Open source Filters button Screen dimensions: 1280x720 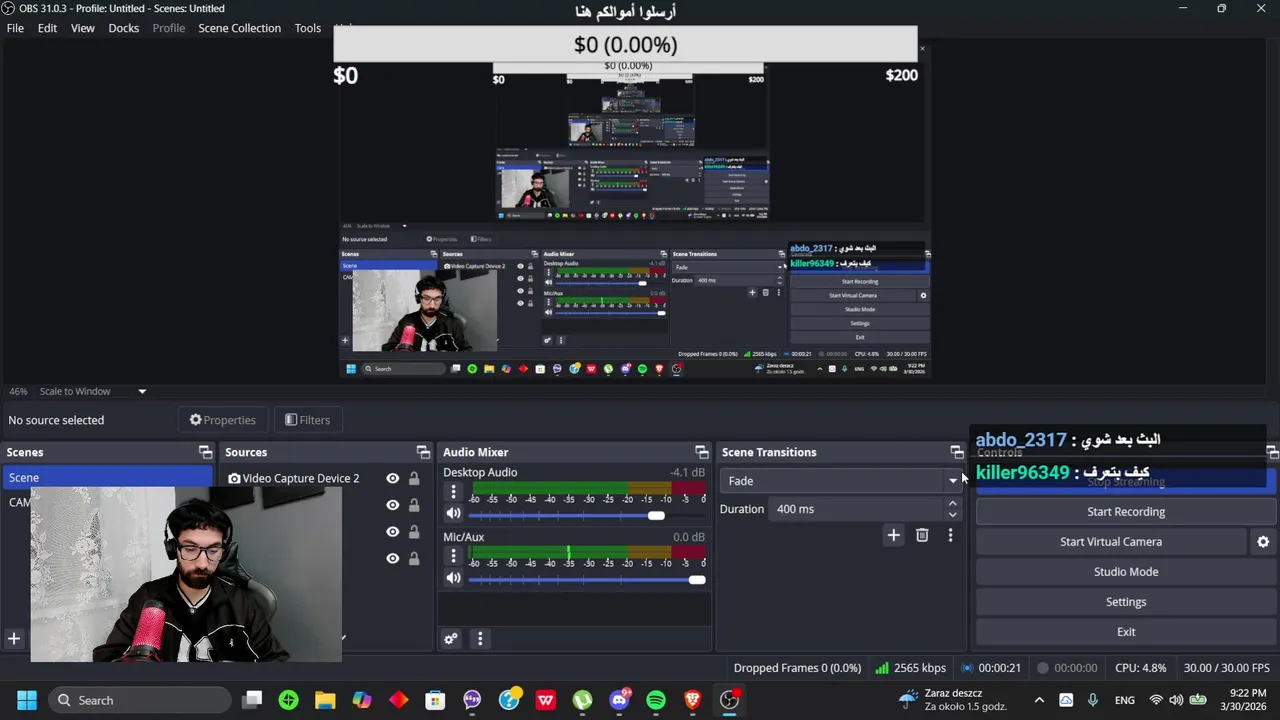(307, 420)
